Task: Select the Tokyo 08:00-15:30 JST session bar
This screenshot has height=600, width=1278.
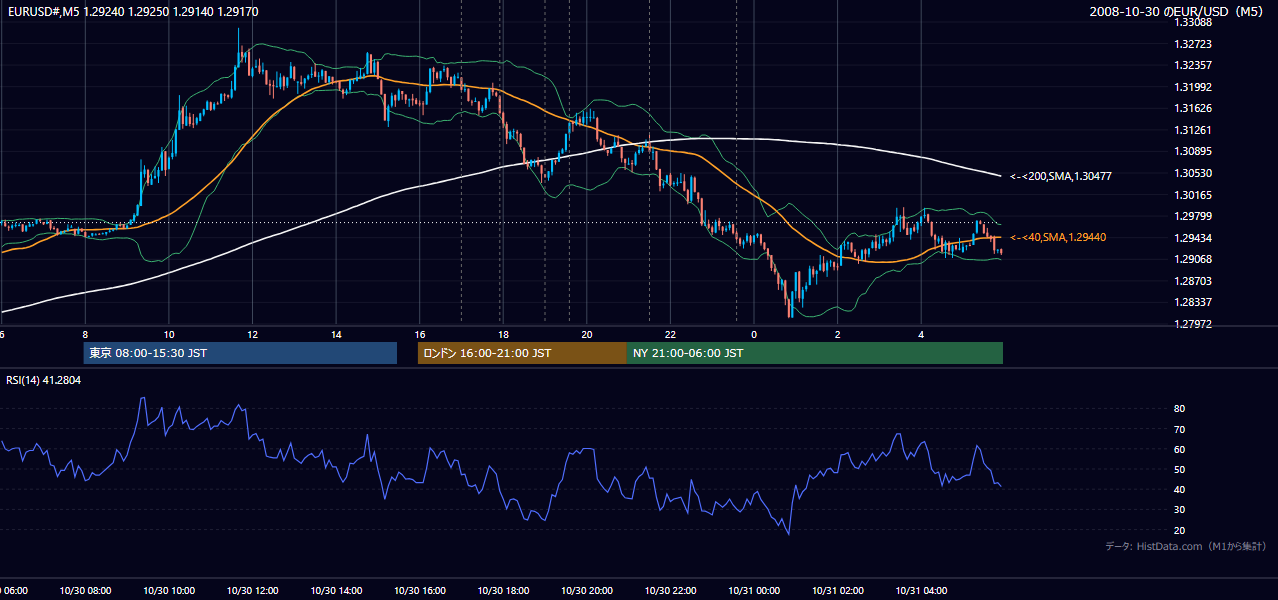Action: 240,353
